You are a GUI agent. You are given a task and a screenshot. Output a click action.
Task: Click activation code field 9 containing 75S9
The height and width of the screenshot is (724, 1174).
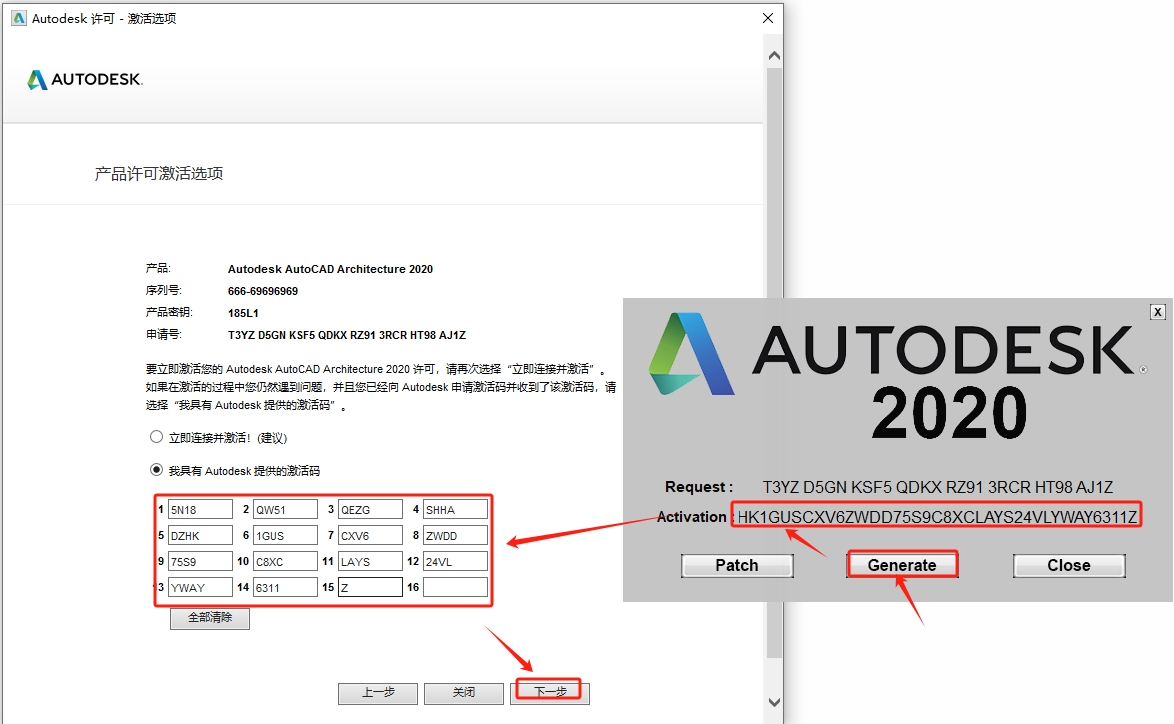pos(200,561)
